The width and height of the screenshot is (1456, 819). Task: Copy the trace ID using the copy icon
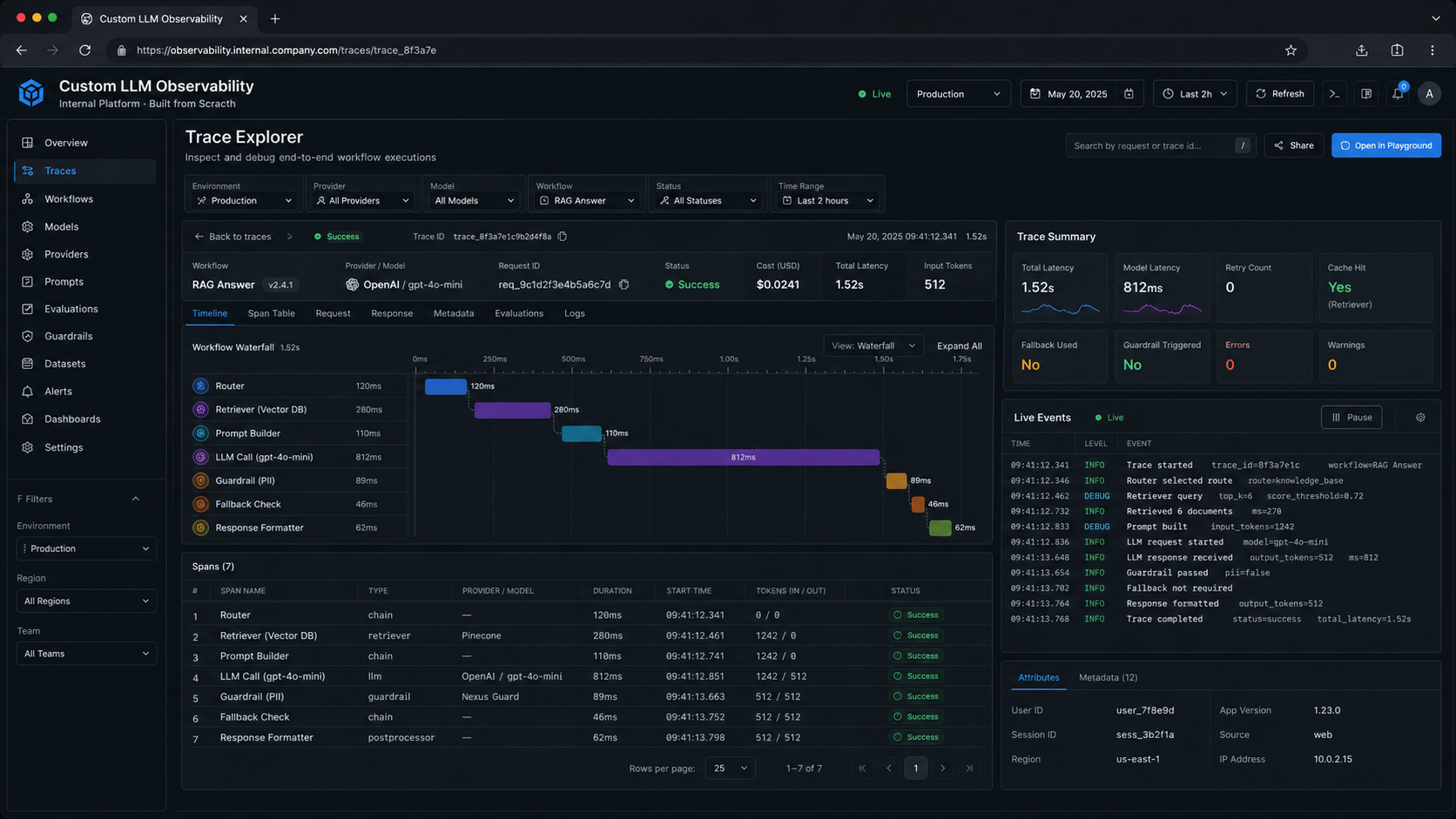tap(562, 236)
